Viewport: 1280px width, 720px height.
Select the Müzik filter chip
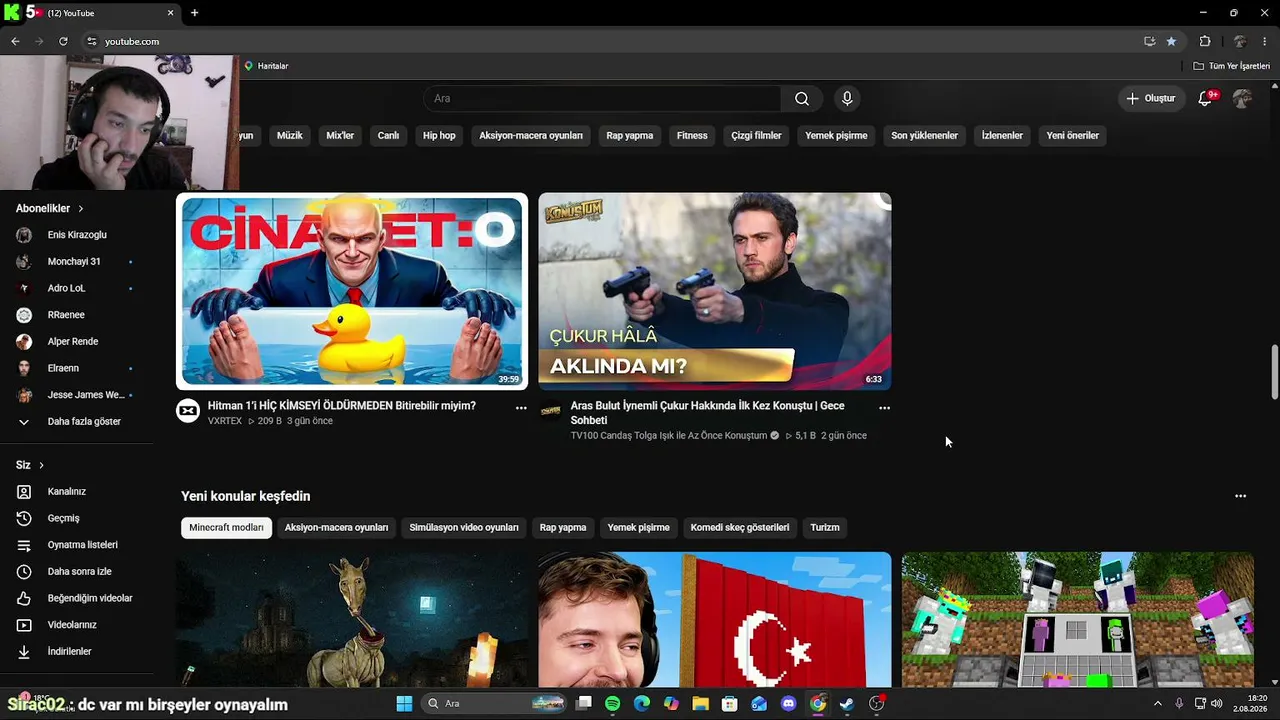pos(289,135)
